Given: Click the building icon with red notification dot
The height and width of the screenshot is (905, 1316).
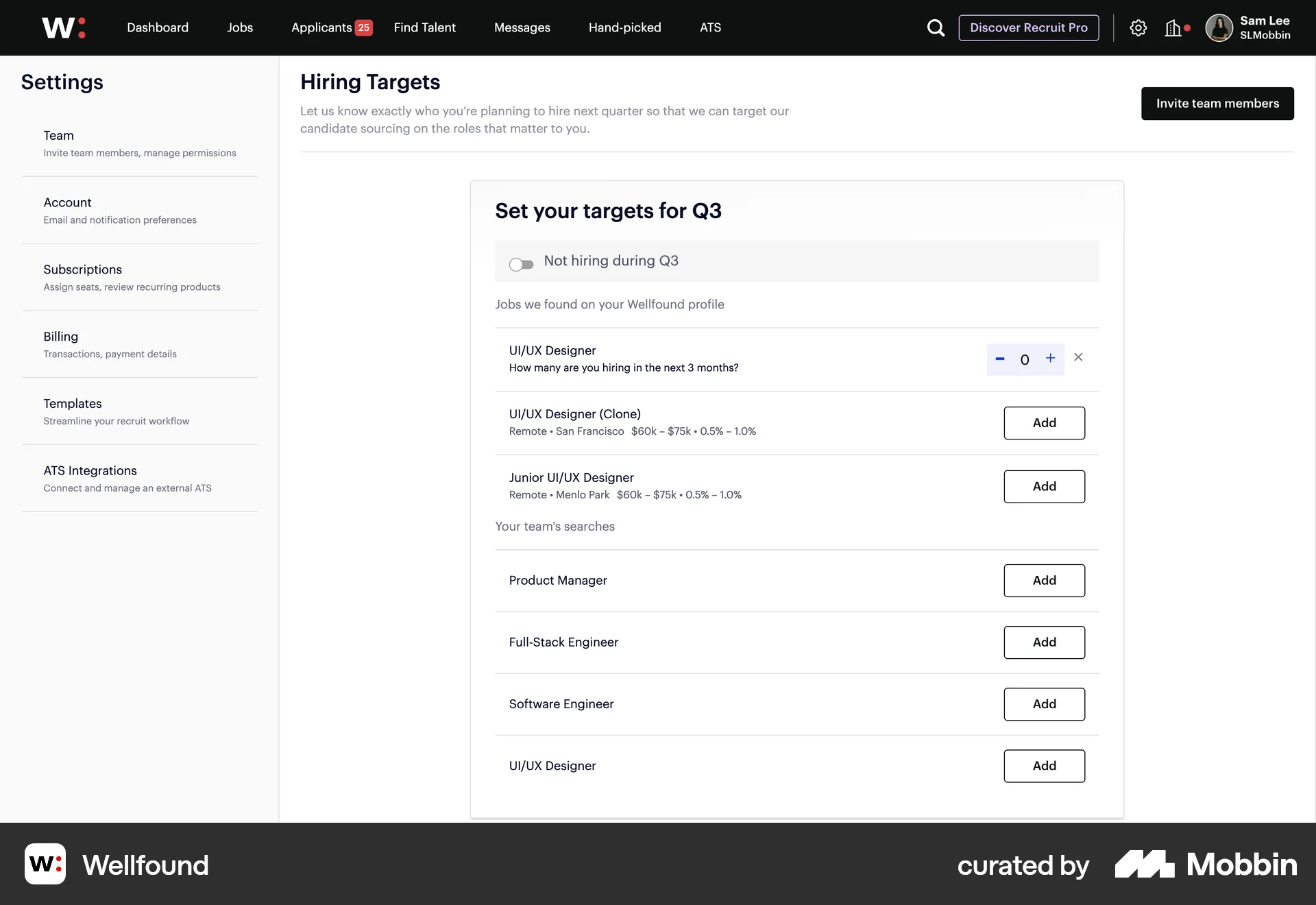Looking at the screenshot, I should (1175, 28).
